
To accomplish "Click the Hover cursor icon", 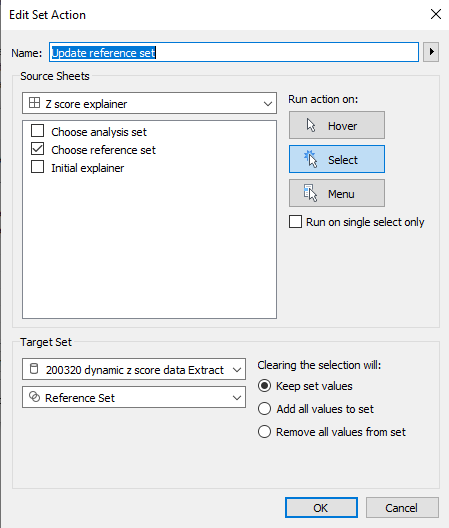I will point(311,125).
